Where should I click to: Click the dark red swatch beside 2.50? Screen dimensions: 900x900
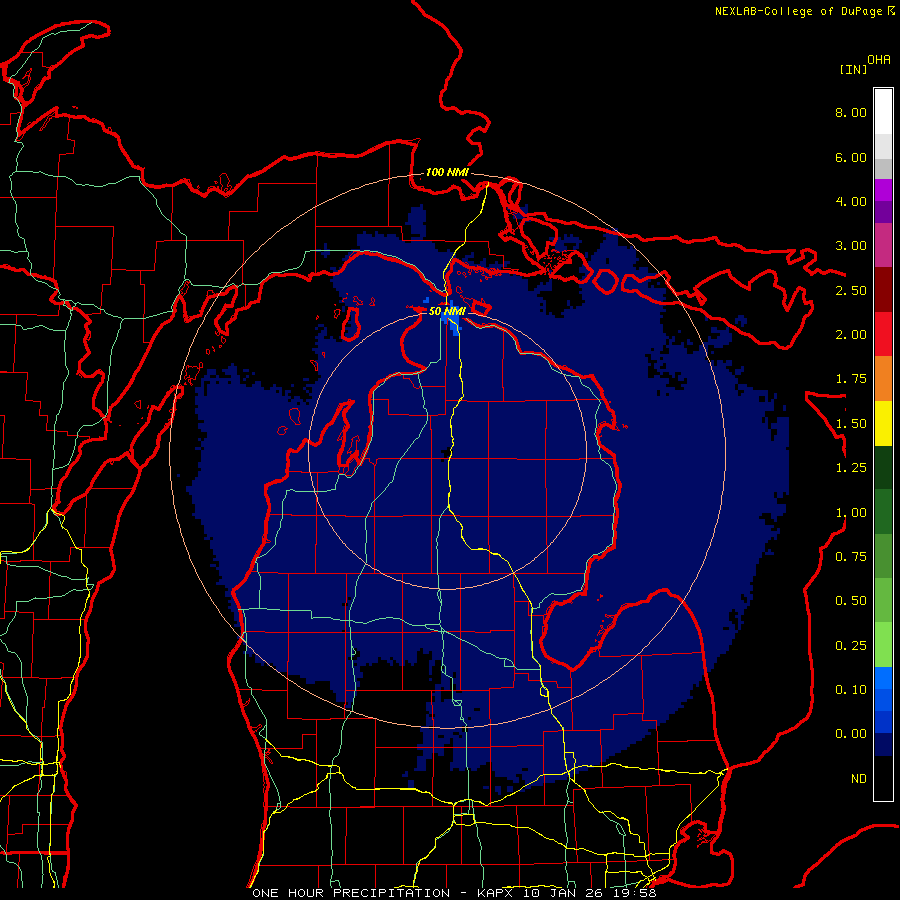[883, 290]
